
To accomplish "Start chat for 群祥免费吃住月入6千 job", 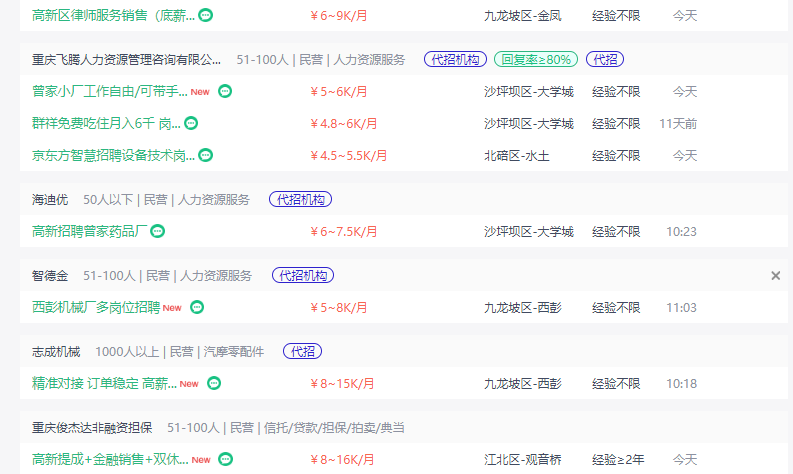I will coord(191,123).
